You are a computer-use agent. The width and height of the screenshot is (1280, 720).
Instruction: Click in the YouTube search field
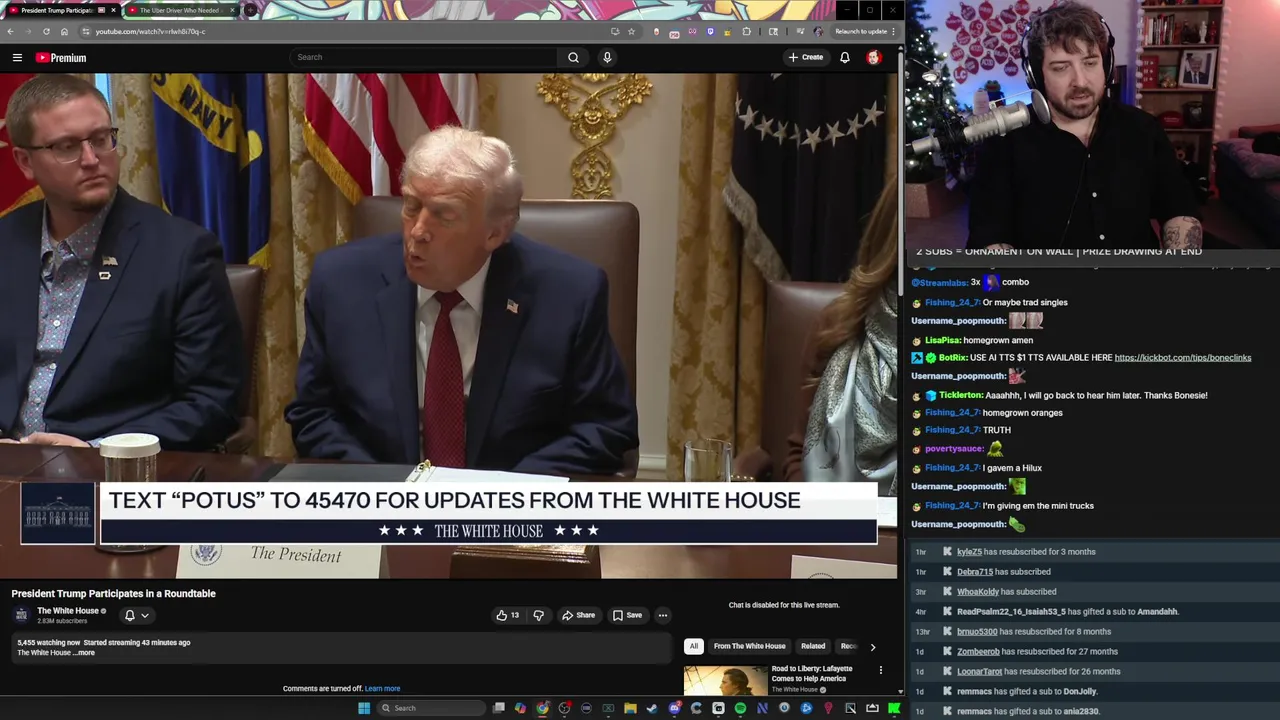pos(425,57)
